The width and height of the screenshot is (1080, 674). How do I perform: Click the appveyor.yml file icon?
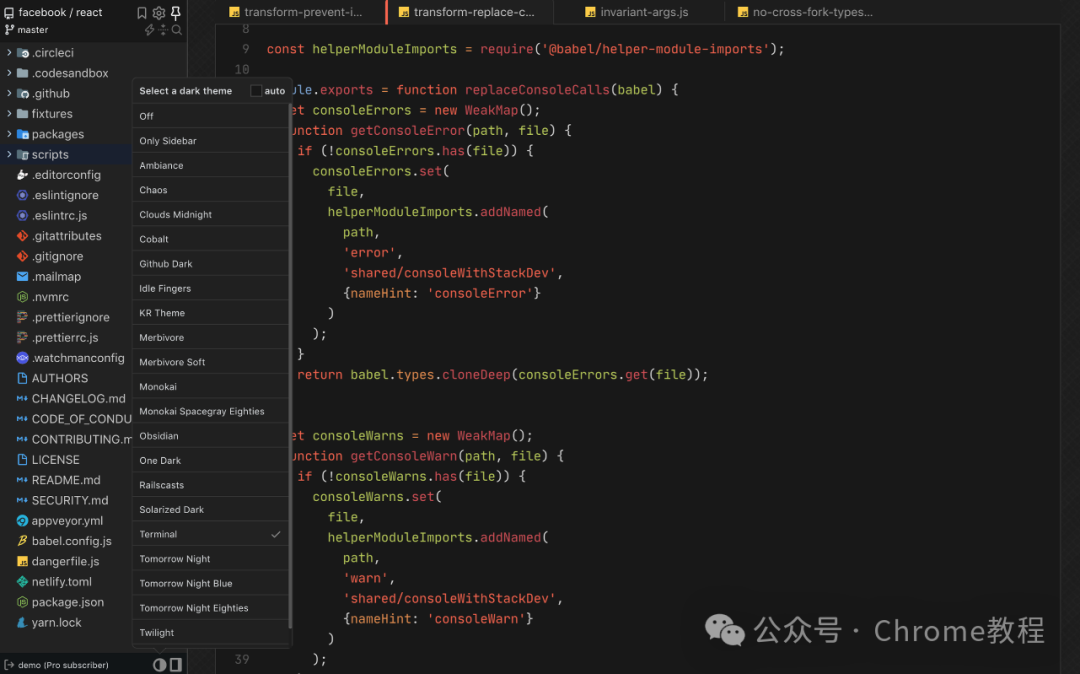(22, 521)
